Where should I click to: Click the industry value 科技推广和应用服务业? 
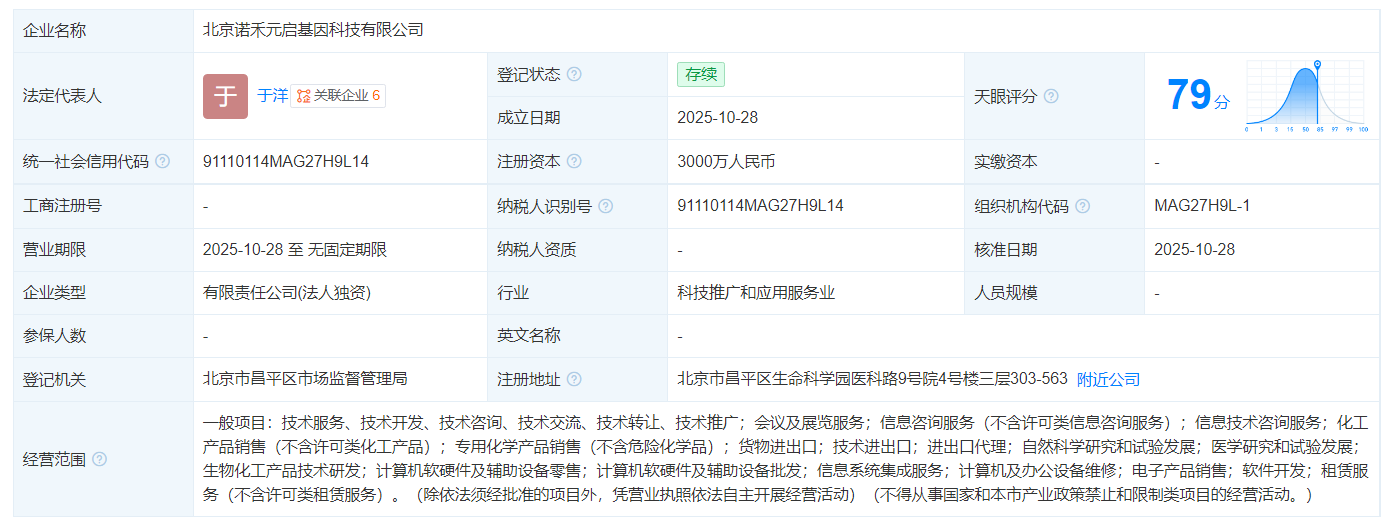pos(755,293)
